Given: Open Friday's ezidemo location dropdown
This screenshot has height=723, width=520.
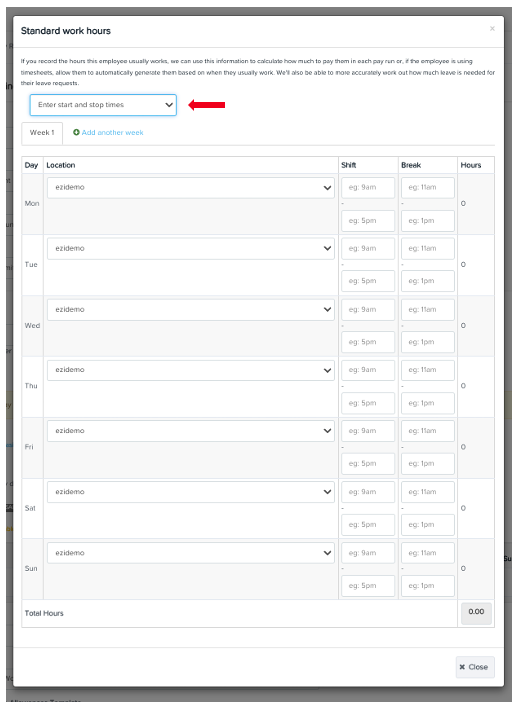Looking at the screenshot, I should click(x=191, y=431).
